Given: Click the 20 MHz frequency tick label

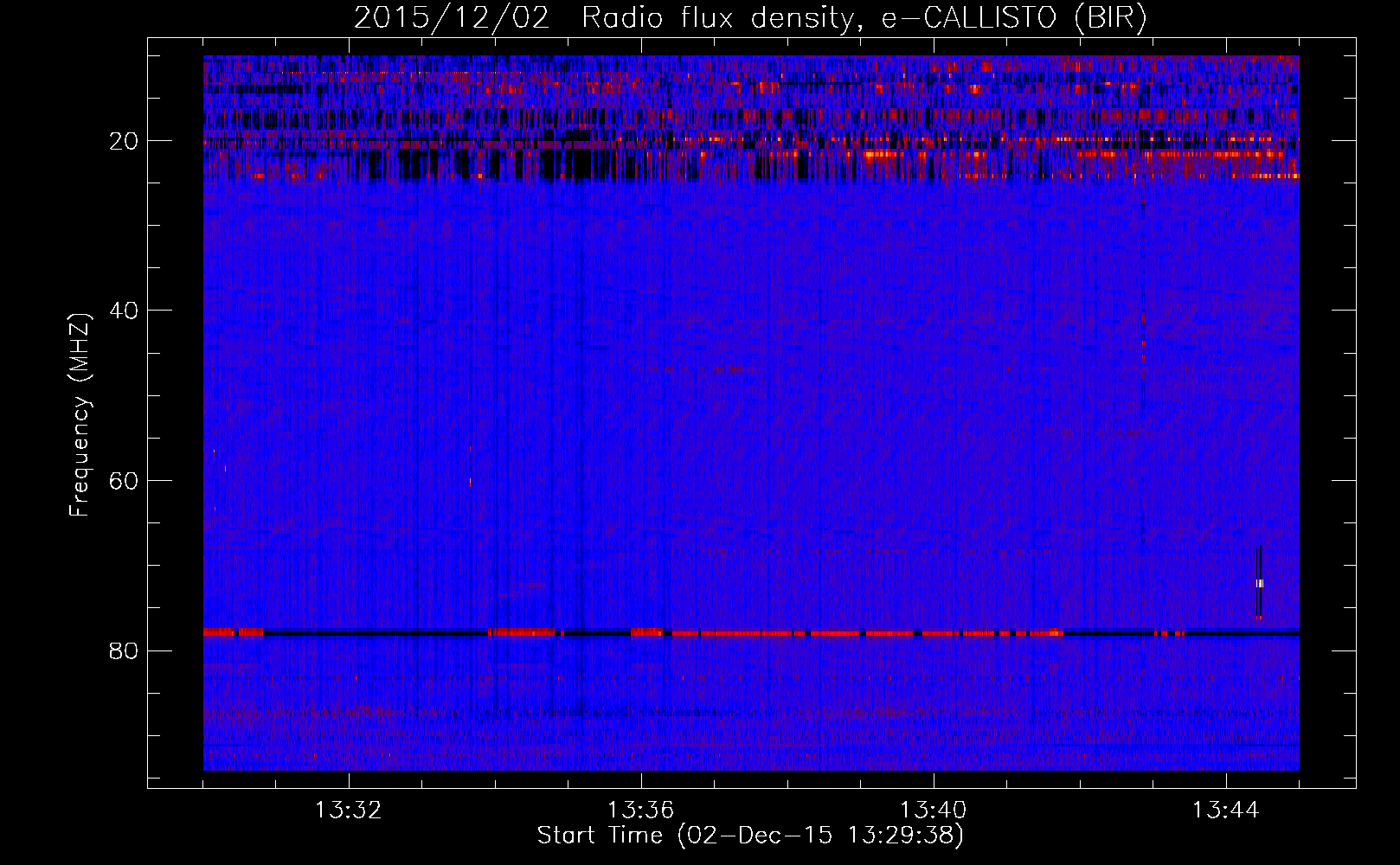Looking at the screenshot, I should (x=125, y=141).
